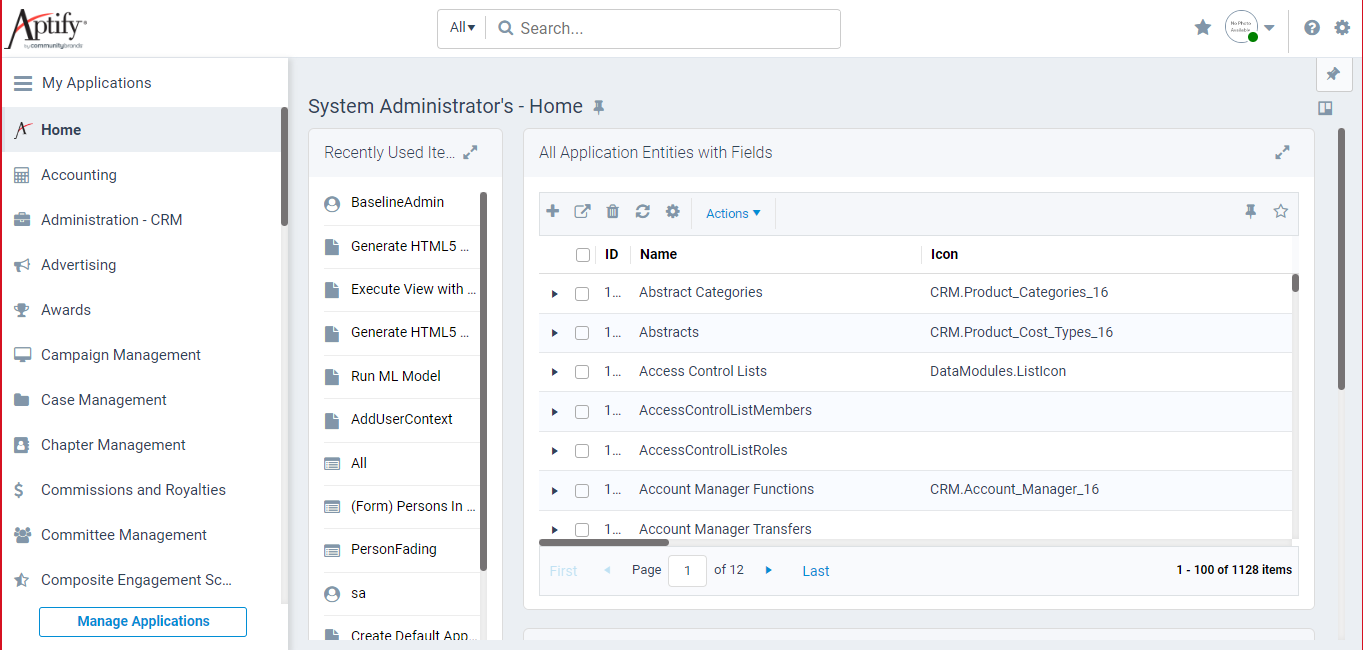Sort by the Name column header

coord(659,255)
